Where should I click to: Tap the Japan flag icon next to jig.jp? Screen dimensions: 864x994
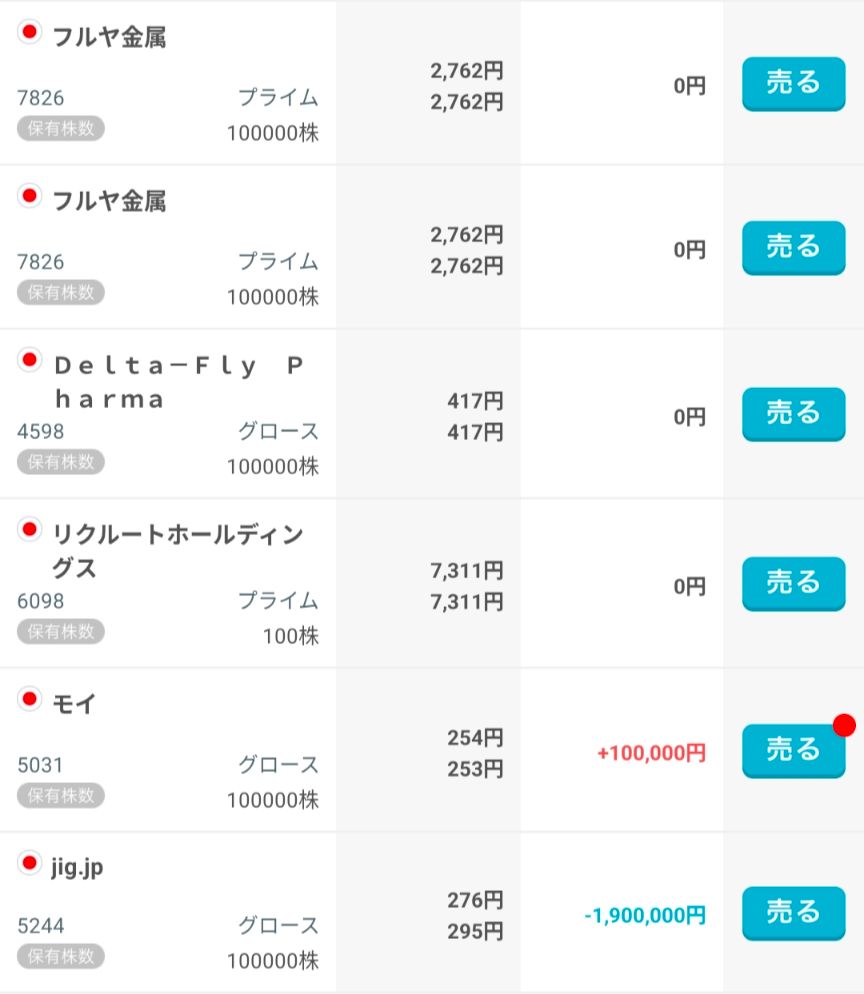coord(29,863)
